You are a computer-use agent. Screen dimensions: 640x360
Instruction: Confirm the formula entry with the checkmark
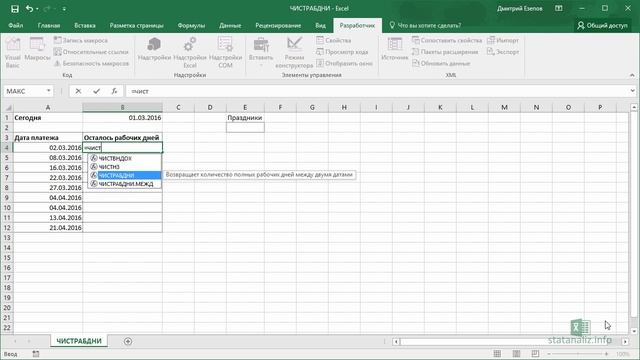click(96, 91)
